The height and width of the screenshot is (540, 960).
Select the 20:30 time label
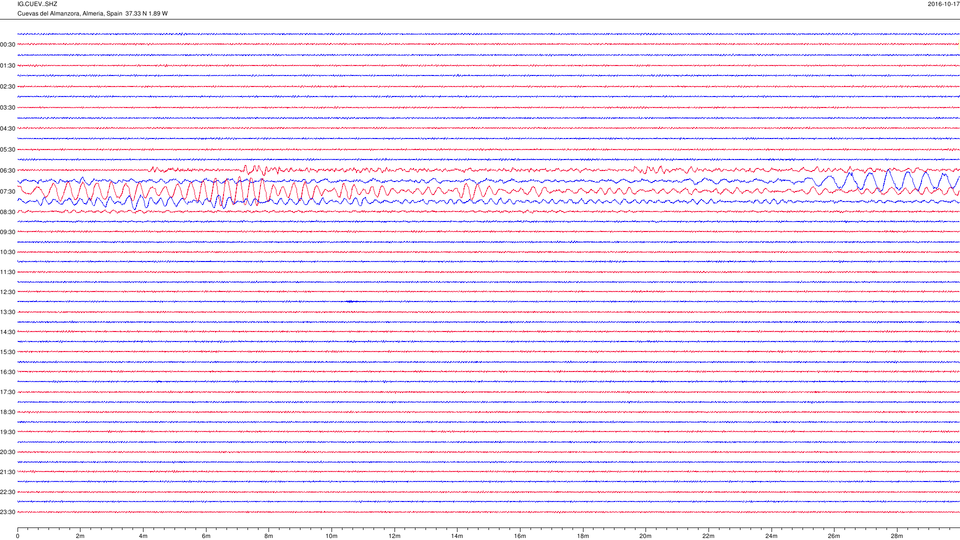click(x=7, y=452)
